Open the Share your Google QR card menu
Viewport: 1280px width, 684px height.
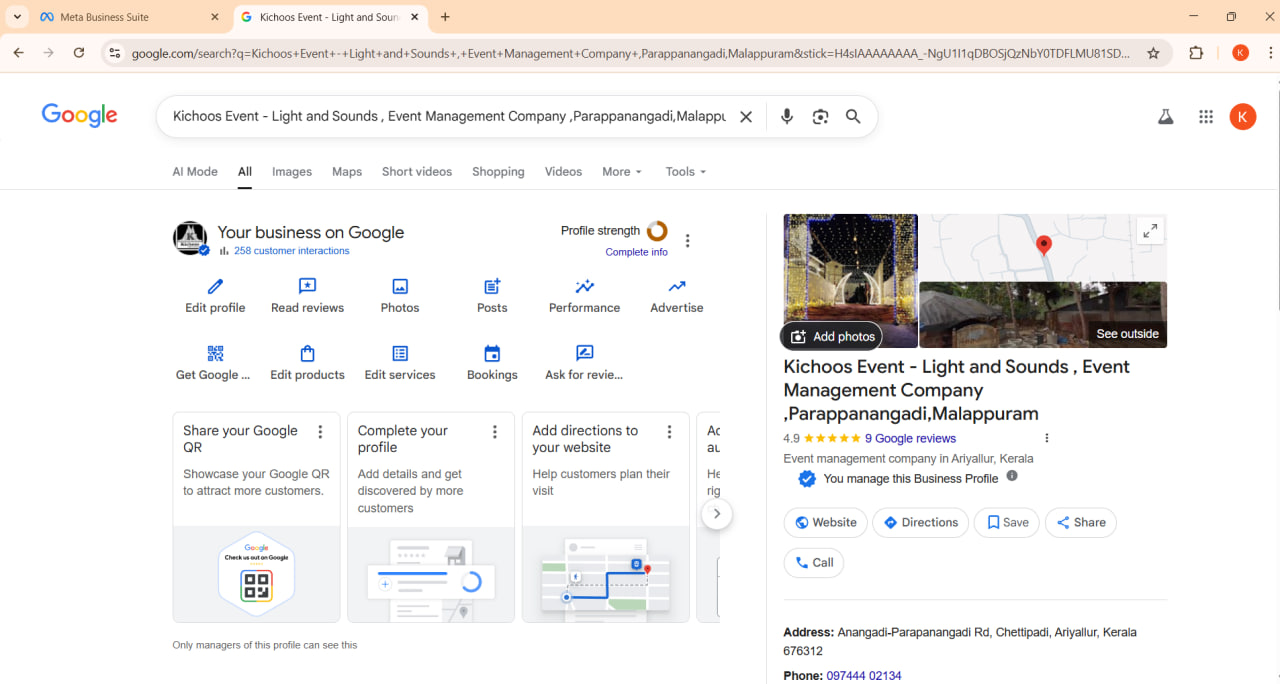point(320,431)
